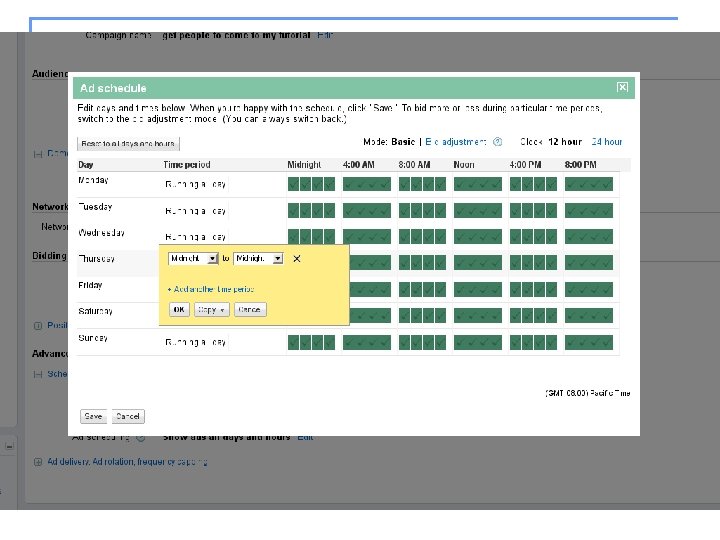
Task: Close the Ad schedule dialog
Action: (622, 87)
